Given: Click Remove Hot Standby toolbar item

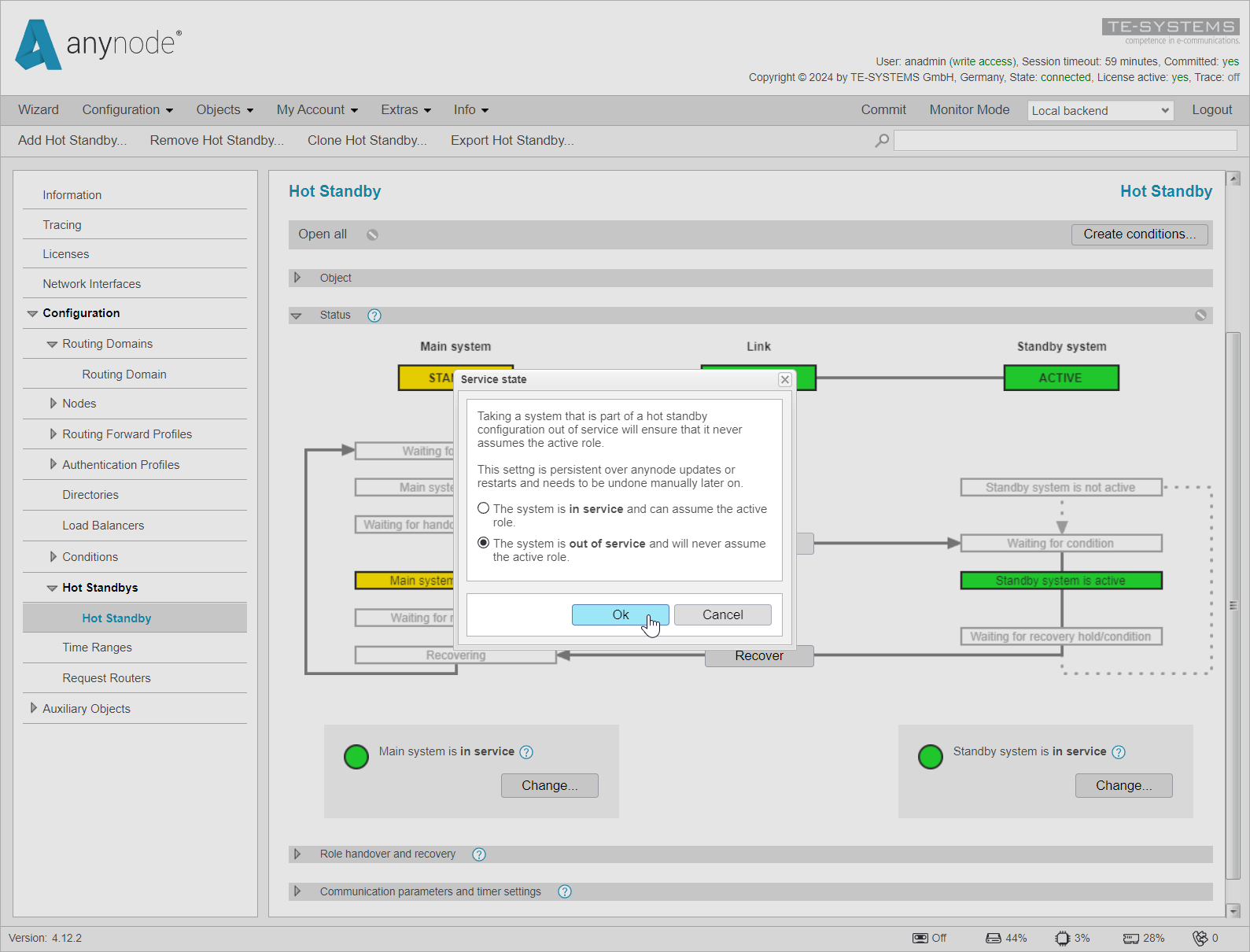Looking at the screenshot, I should (217, 140).
